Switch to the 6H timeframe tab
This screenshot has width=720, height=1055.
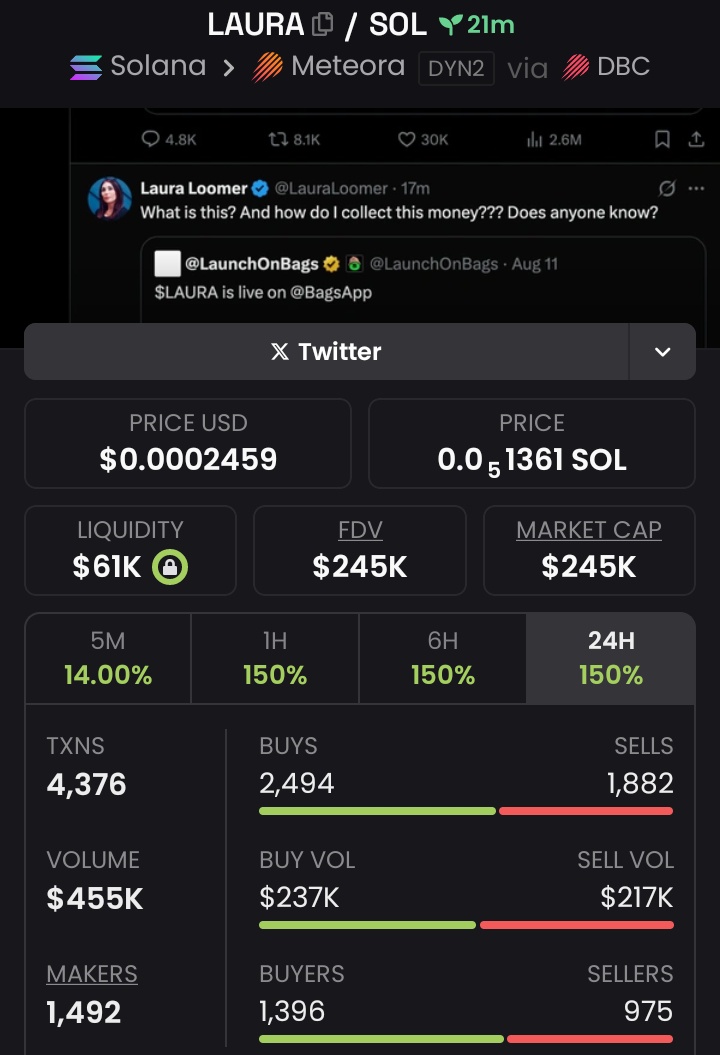pyautogui.click(x=442, y=658)
